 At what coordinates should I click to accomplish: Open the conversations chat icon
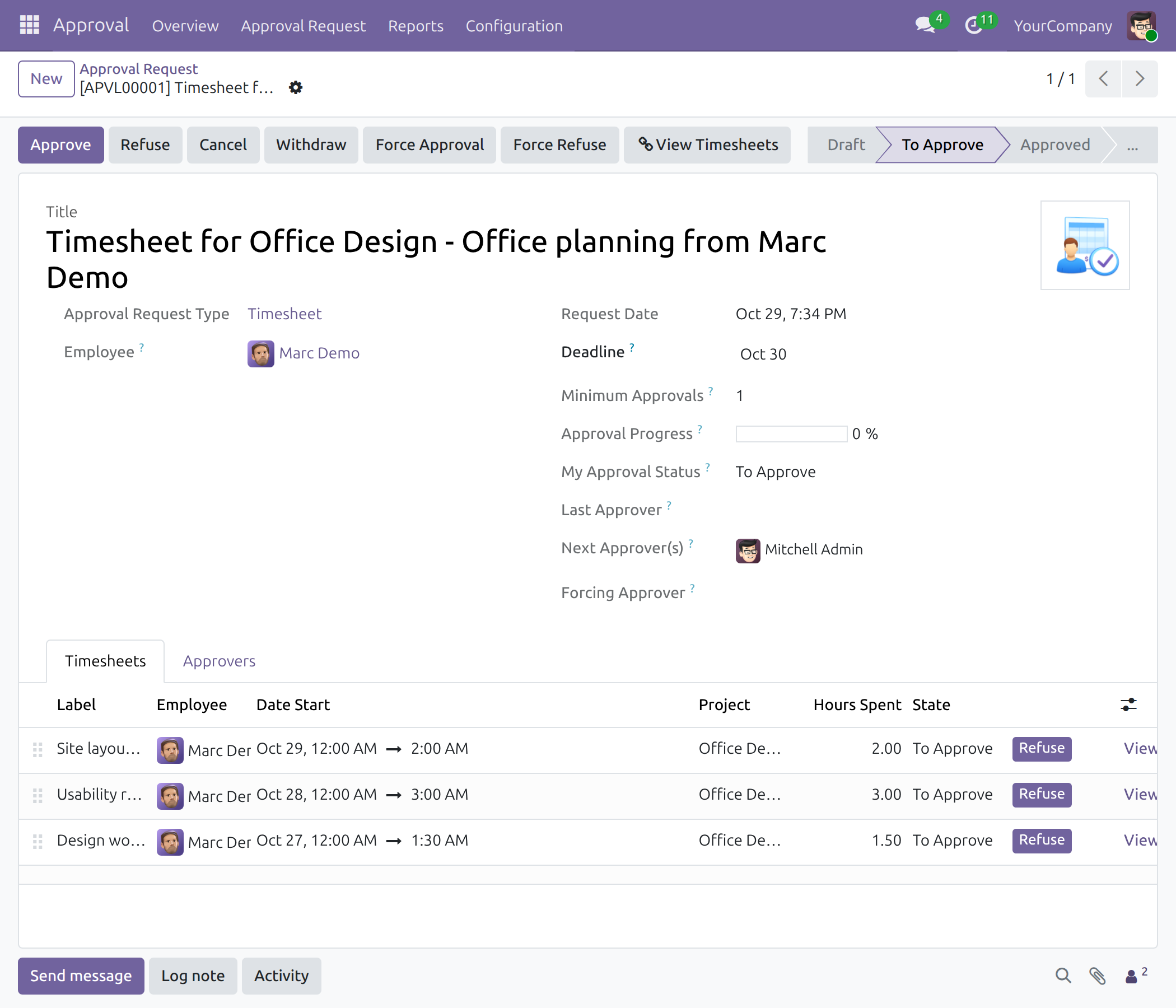(x=925, y=25)
